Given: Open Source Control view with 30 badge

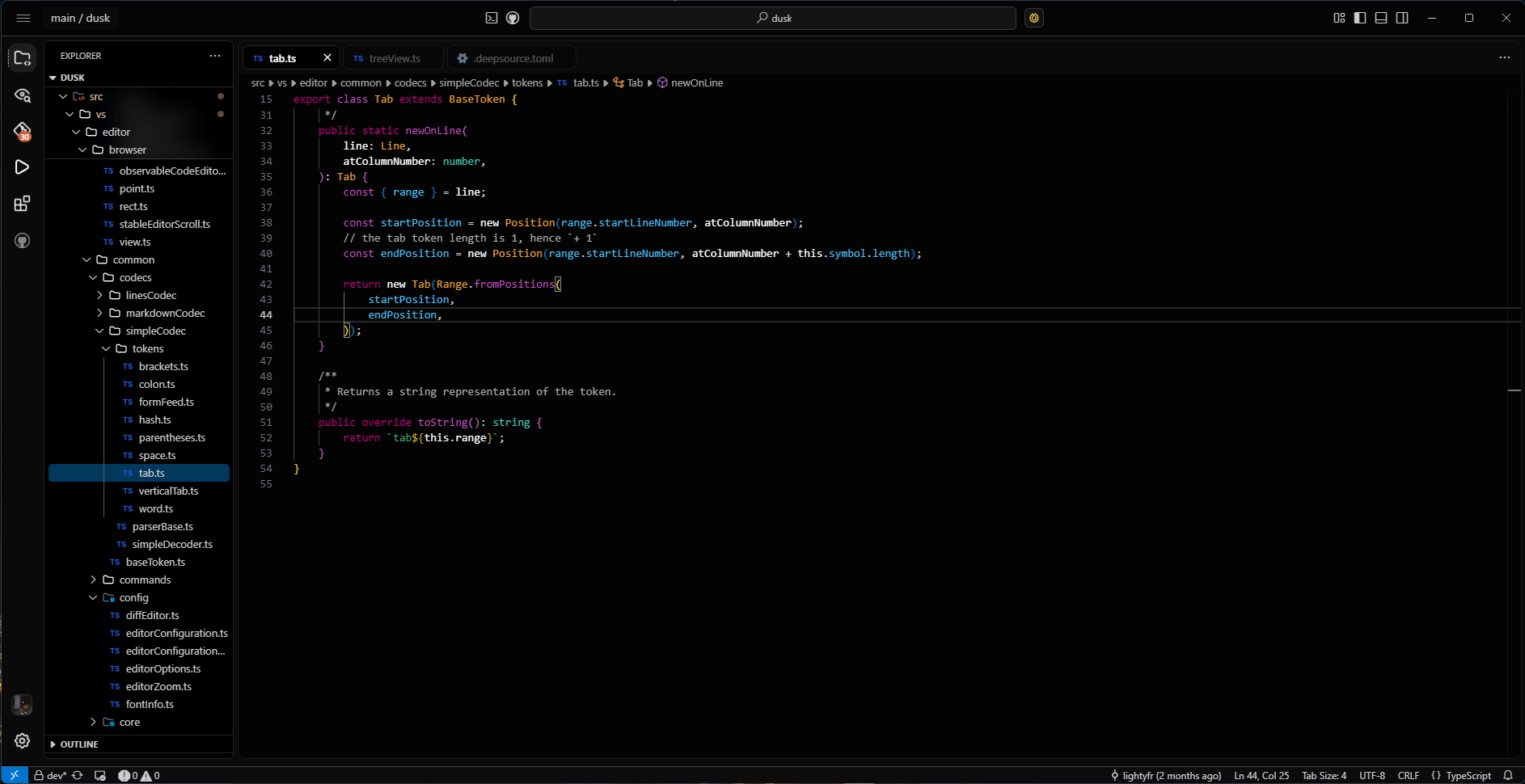Looking at the screenshot, I should (x=23, y=131).
